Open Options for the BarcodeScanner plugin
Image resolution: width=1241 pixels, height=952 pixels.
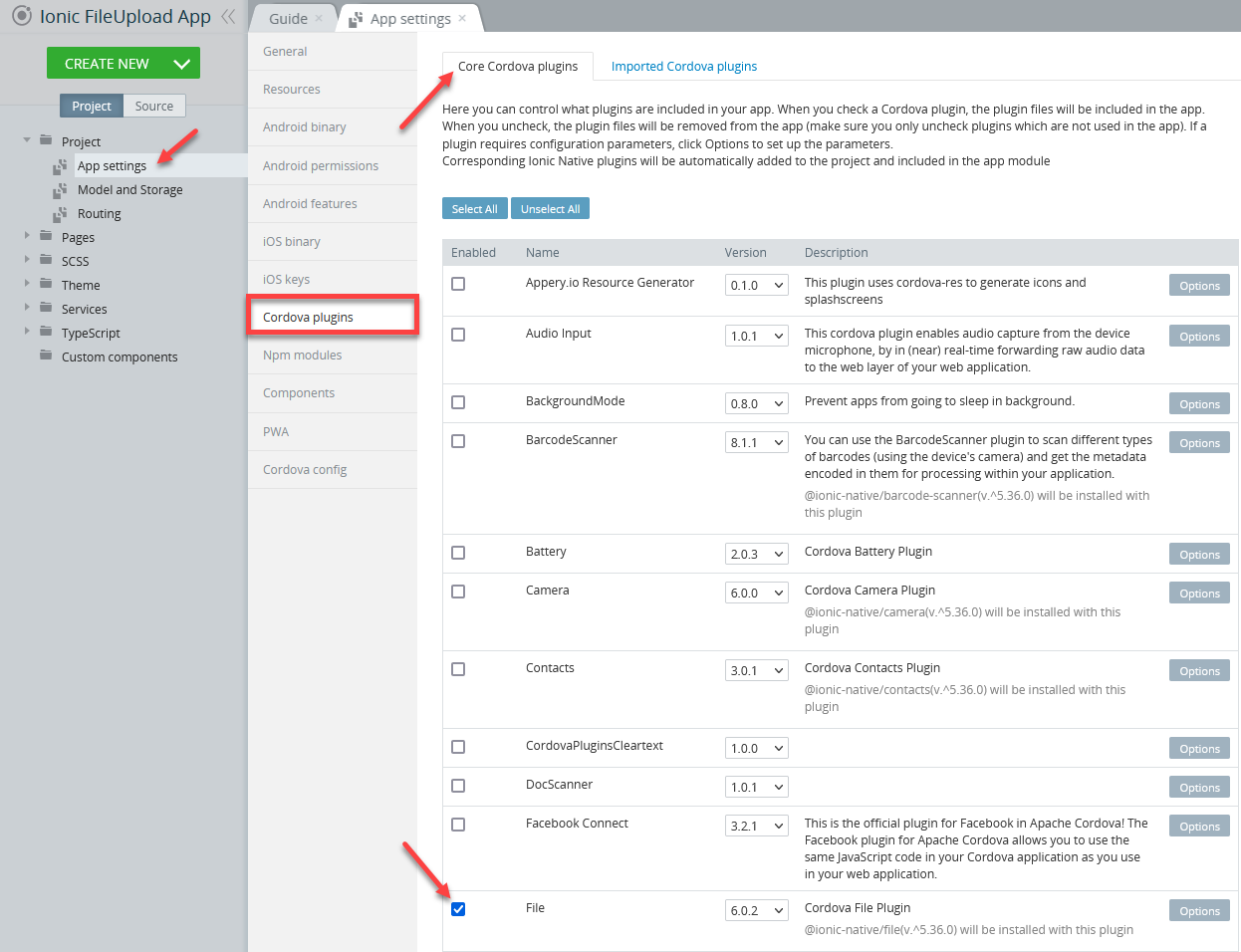pyautogui.click(x=1199, y=442)
